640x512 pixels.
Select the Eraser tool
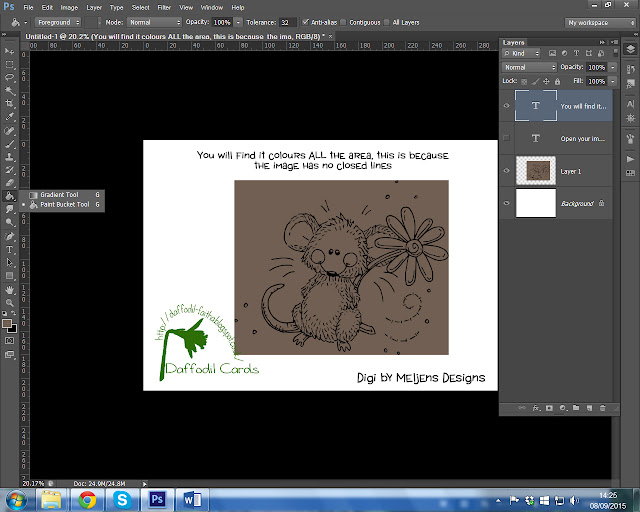coord(9,183)
